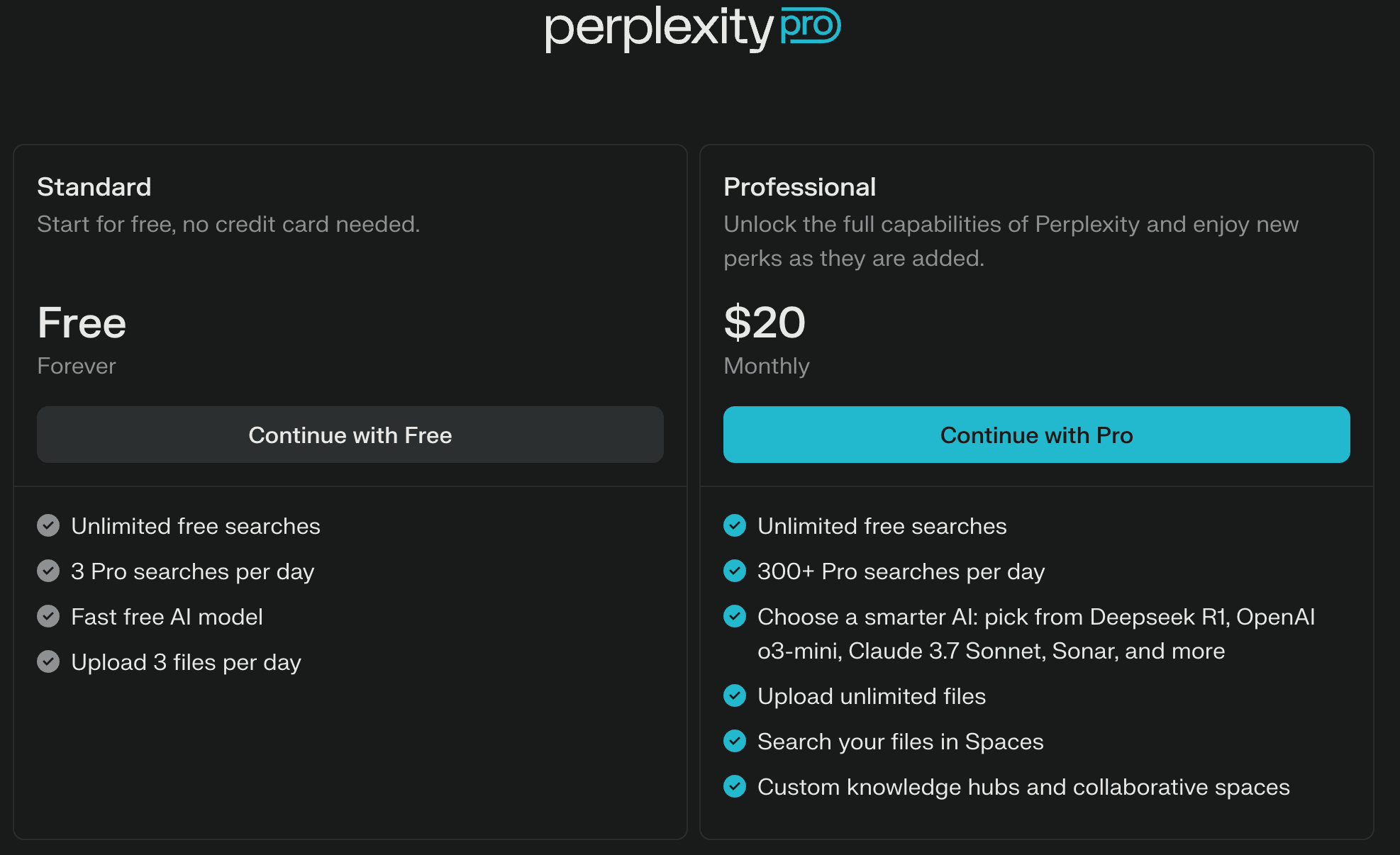The image size is (1400, 855).
Task: Click the Professional plan heading
Action: point(800,186)
